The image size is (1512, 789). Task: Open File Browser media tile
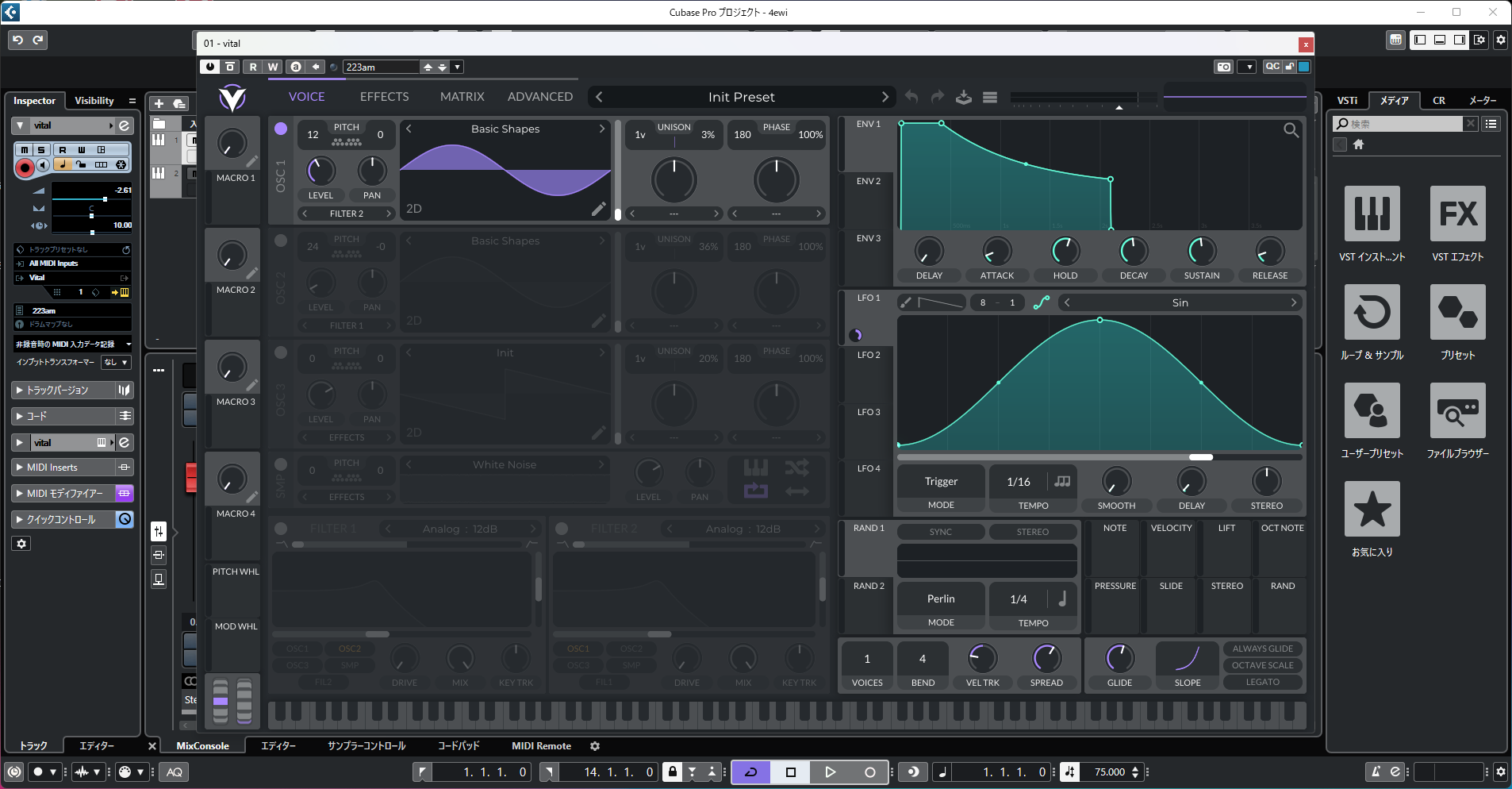tap(1457, 410)
